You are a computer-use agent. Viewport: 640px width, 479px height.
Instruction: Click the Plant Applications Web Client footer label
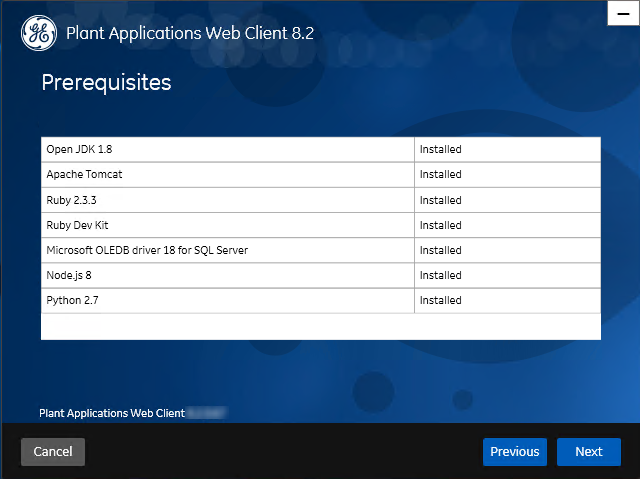[112, 413]
